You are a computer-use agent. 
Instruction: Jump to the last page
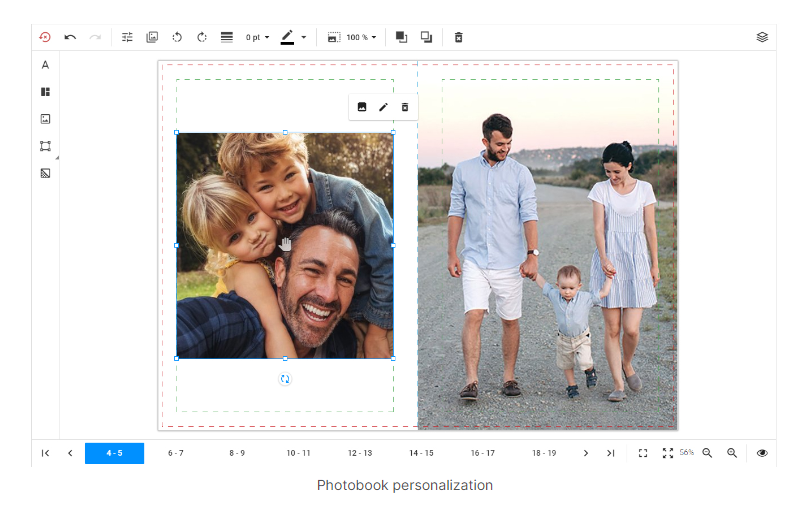(610, 453)
